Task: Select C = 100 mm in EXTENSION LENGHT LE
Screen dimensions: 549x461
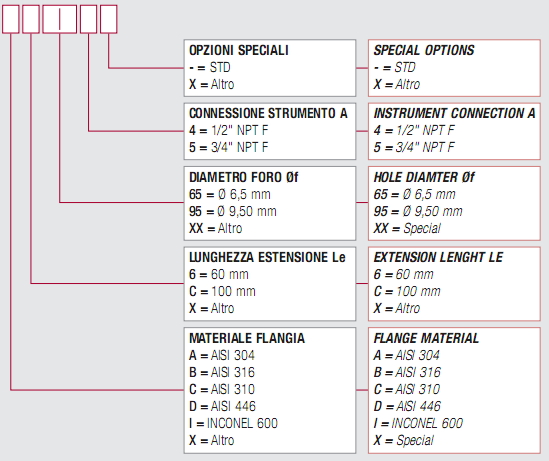Action: pos(407,291)
